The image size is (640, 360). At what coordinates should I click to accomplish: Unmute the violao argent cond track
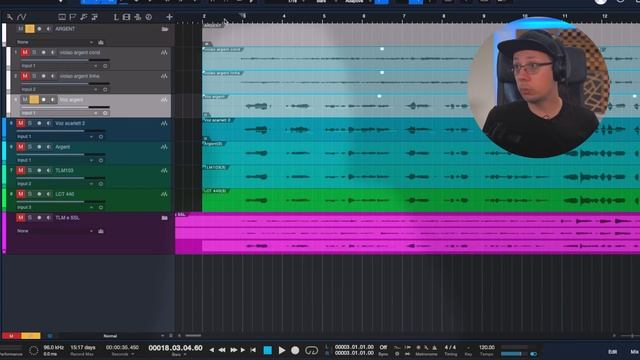(x=25, y=53)
